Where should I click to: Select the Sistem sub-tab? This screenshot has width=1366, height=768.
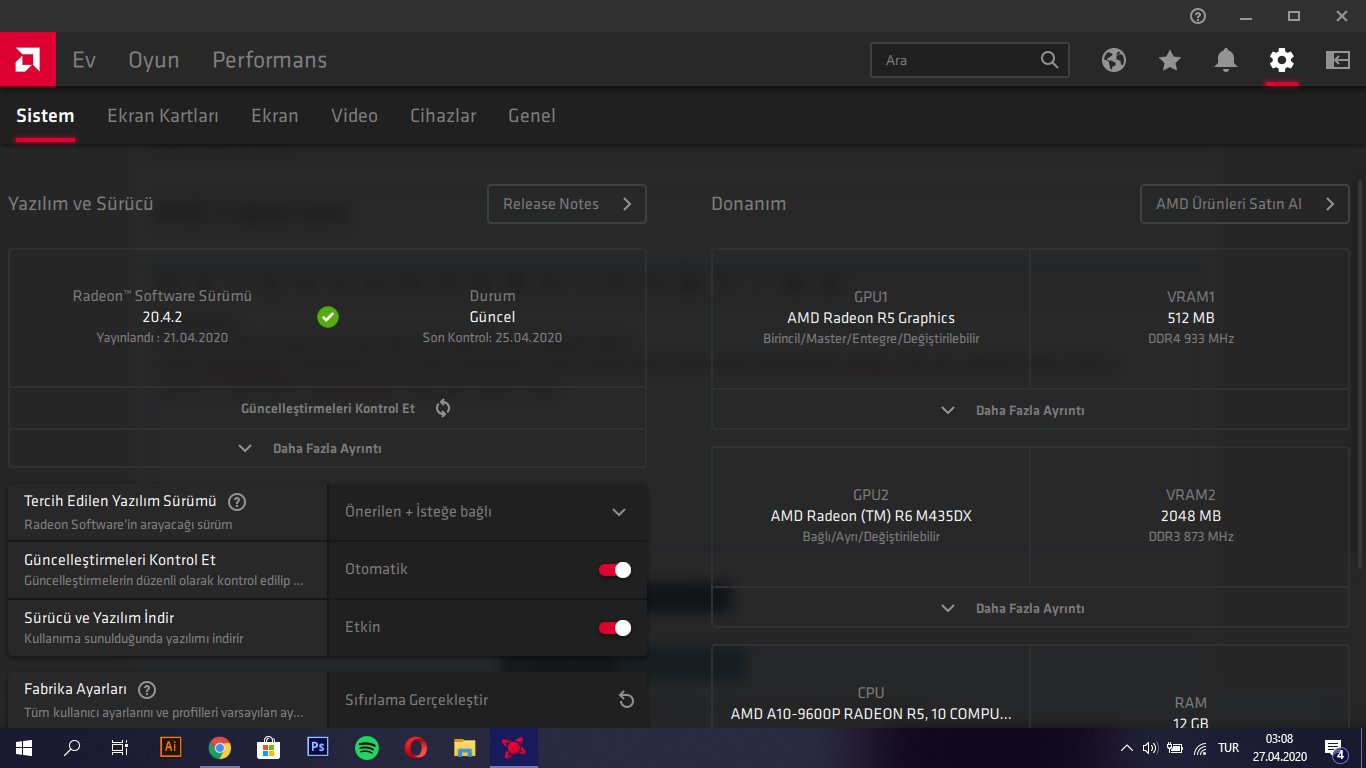coord(45,116)
